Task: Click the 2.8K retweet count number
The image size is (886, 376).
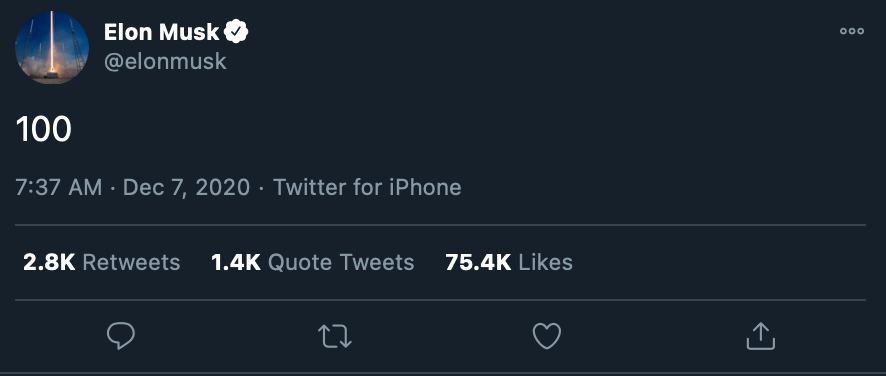Action: tap(49, 262)
